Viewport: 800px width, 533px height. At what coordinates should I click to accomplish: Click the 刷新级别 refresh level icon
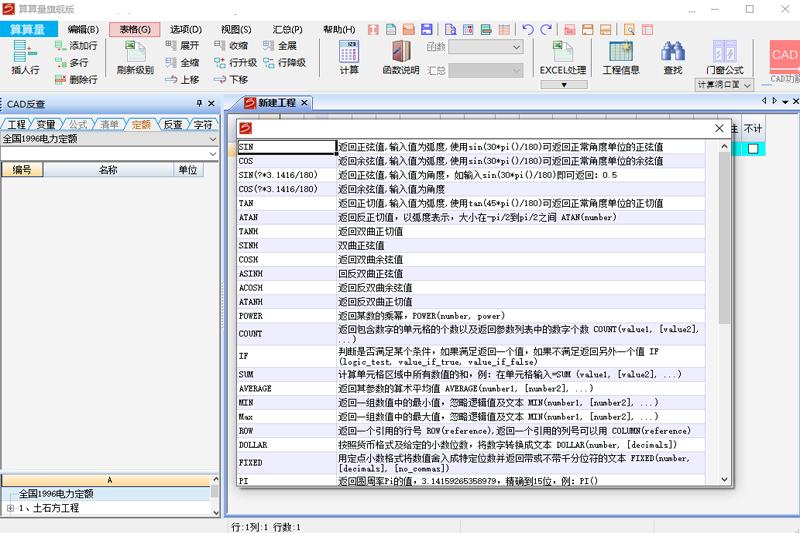pyautogui.click(x=135, y=56)
